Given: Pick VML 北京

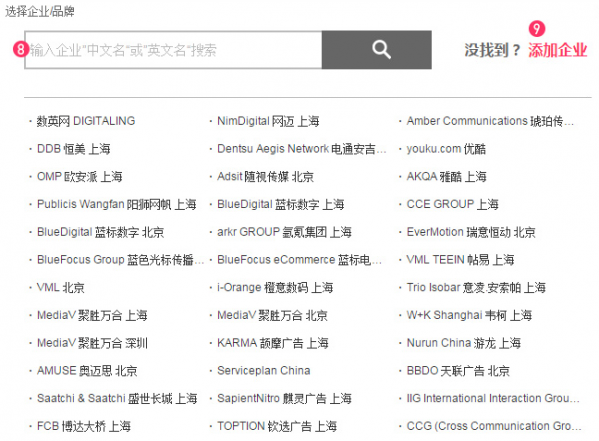Looking at the screenshot, I should coord(61,288).
